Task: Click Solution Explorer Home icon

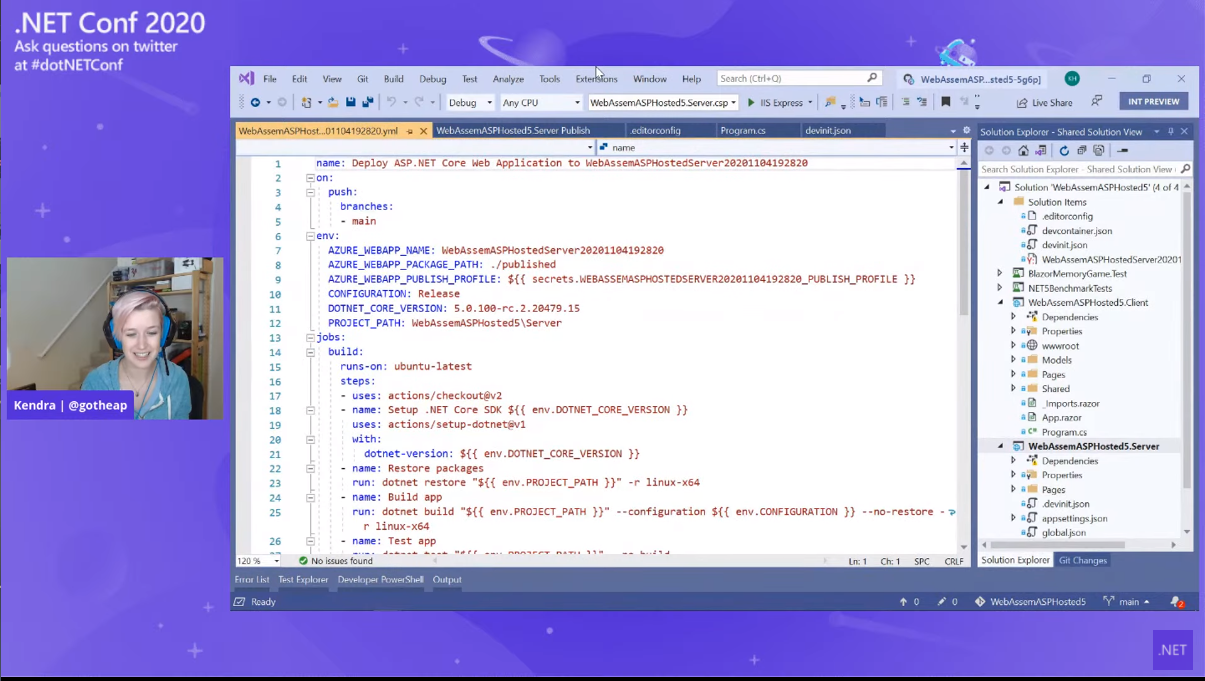Action: point(1023,150)
